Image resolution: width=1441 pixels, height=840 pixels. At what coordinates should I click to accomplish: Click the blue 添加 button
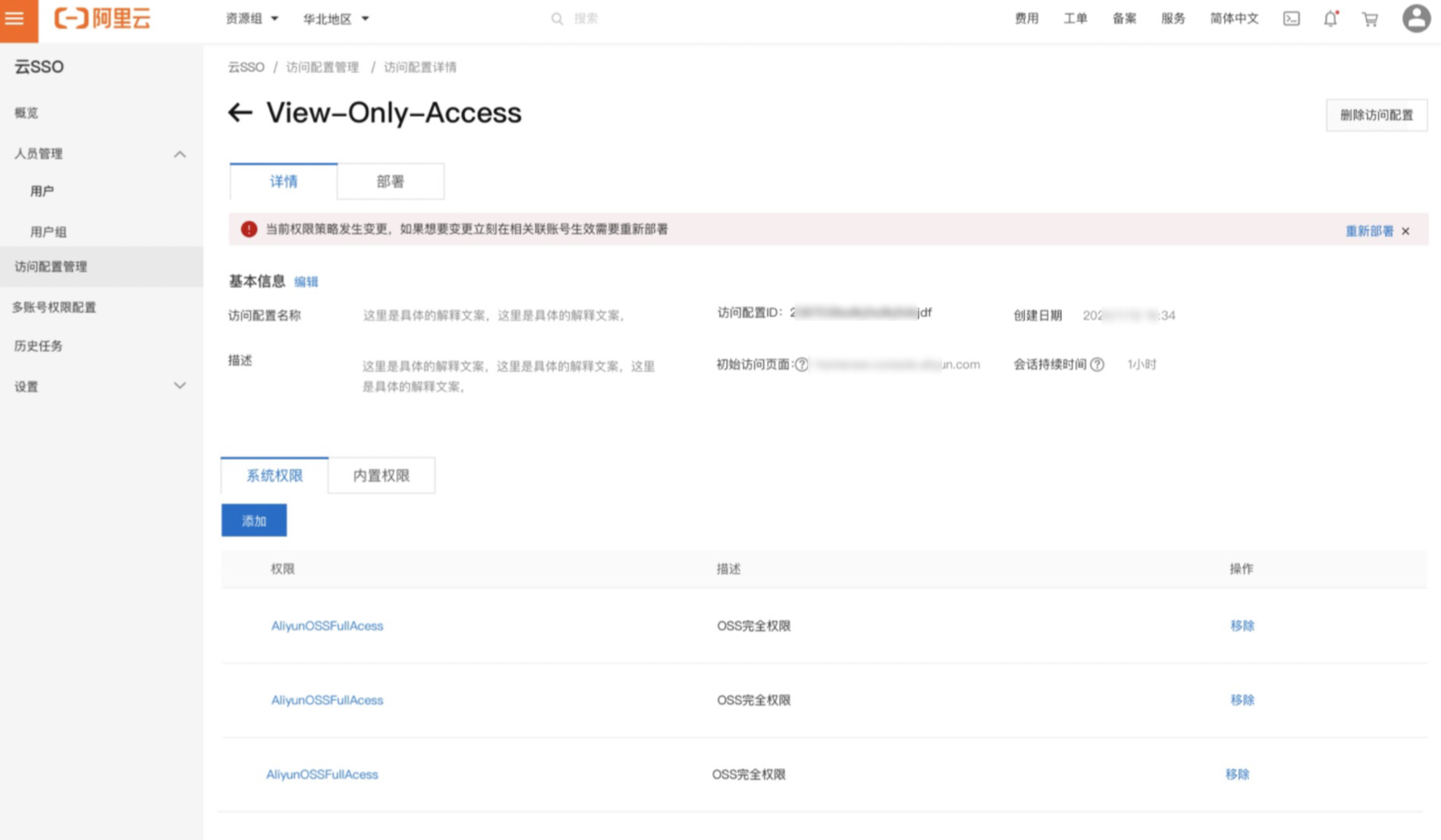254,520
